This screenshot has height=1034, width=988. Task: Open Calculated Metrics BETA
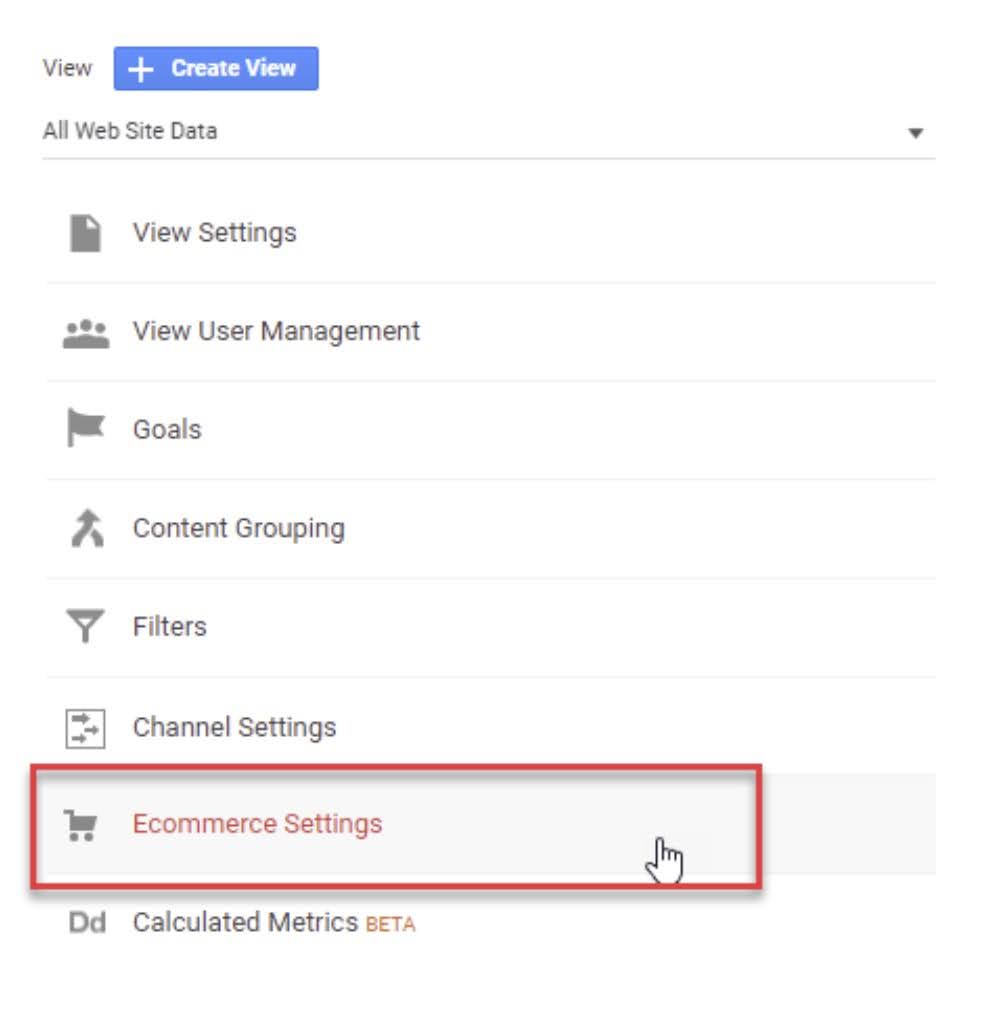[x=274, y=923]
